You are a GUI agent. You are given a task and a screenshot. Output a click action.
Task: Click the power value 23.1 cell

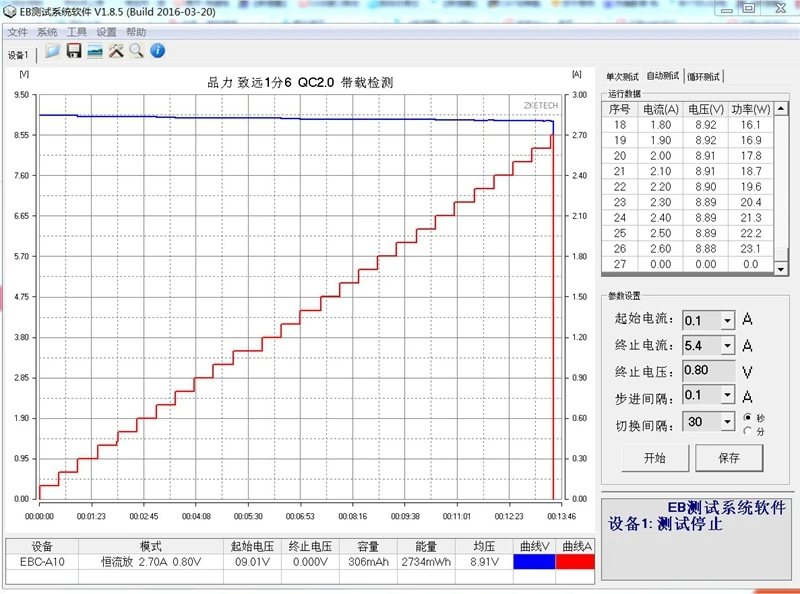click(x=751, y=249)
